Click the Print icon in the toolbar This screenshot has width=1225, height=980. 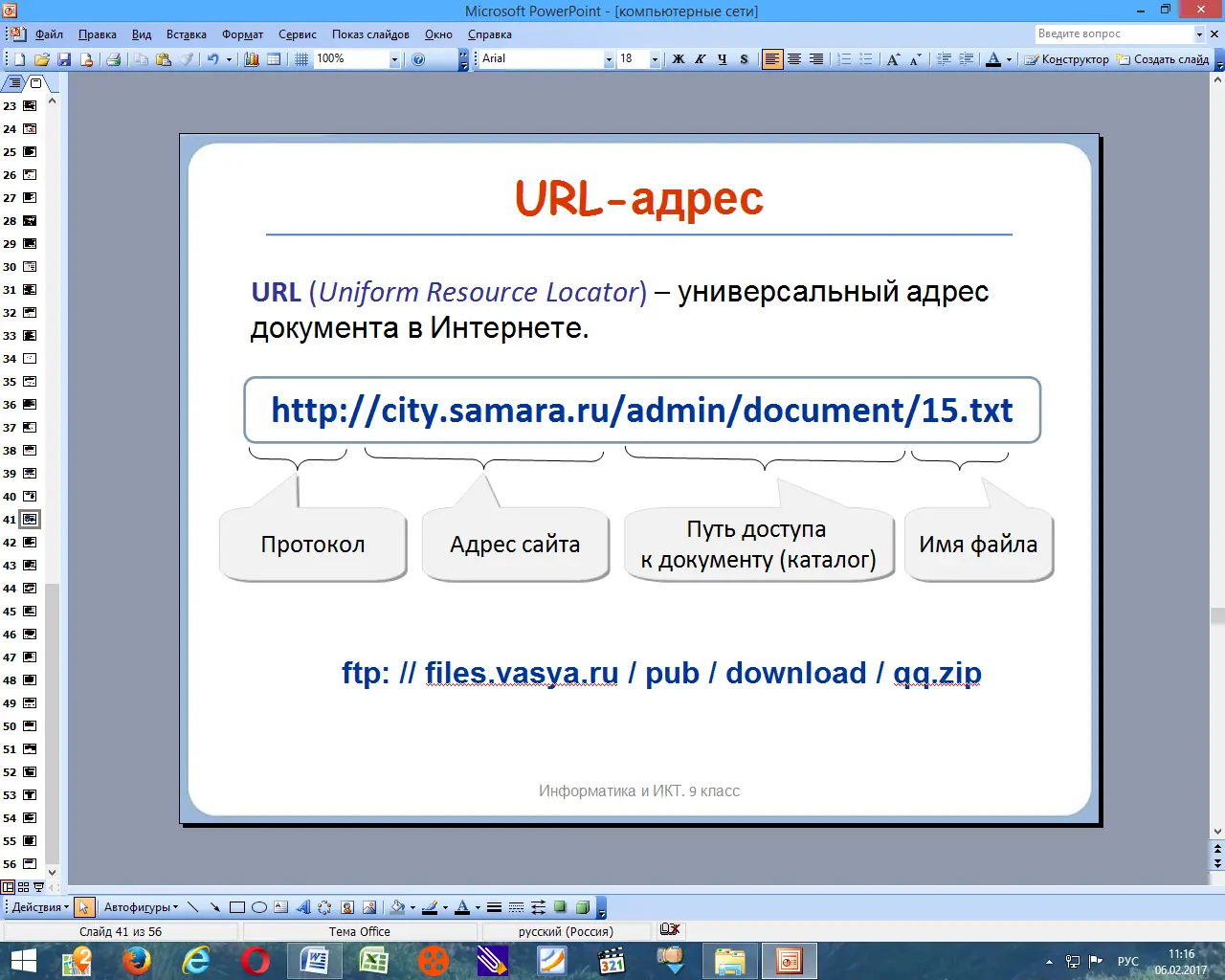tap(113, 59)
